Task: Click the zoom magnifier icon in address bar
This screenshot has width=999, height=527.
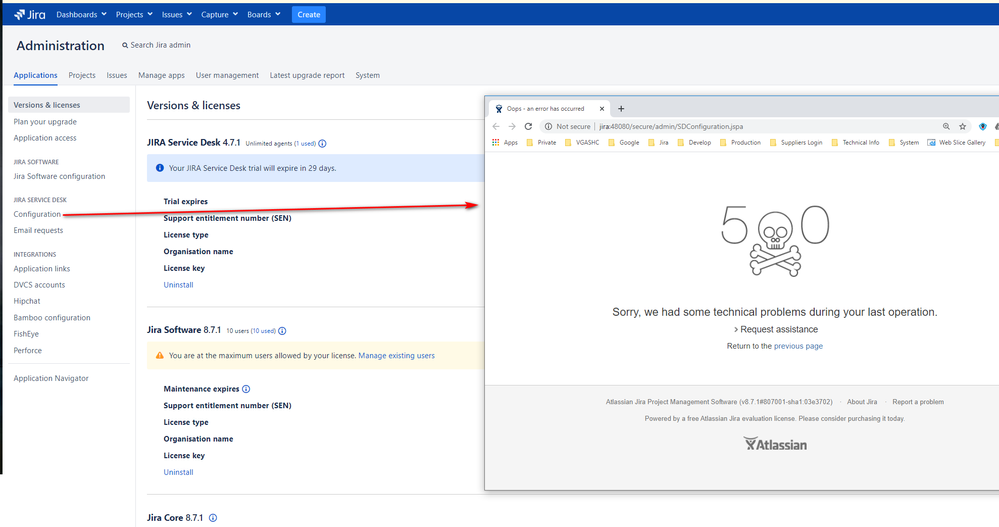Action: pos(946,126)
